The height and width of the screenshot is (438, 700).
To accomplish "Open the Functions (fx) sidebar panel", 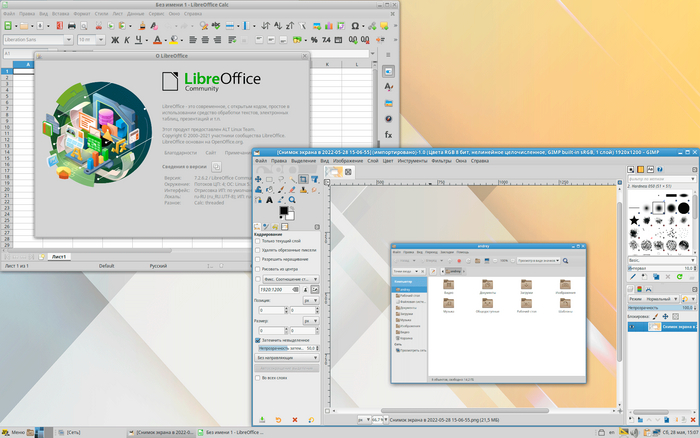I will [389, 134].
